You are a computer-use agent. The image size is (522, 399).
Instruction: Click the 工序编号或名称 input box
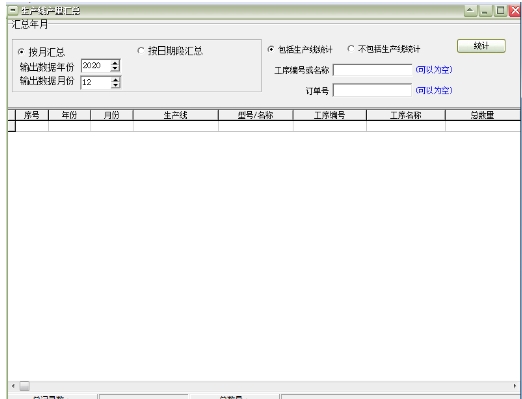click(373, 70)
